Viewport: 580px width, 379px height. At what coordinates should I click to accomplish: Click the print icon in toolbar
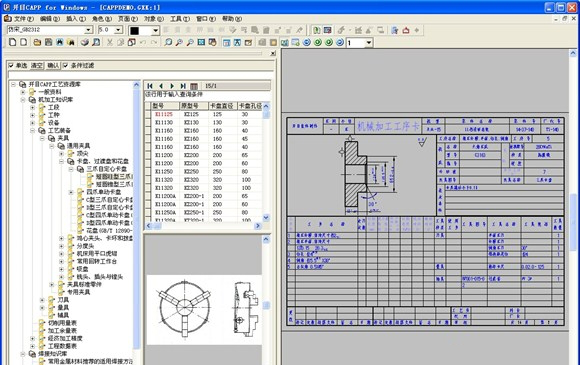tap(85, 42)
